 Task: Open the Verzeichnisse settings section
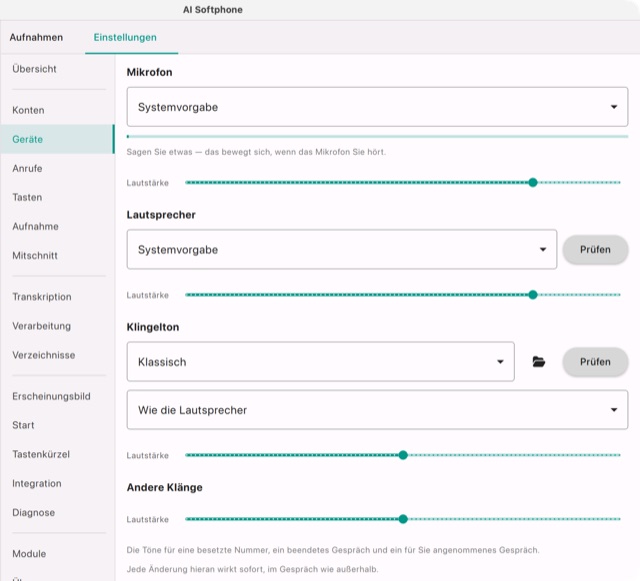[x=57, y=355]
